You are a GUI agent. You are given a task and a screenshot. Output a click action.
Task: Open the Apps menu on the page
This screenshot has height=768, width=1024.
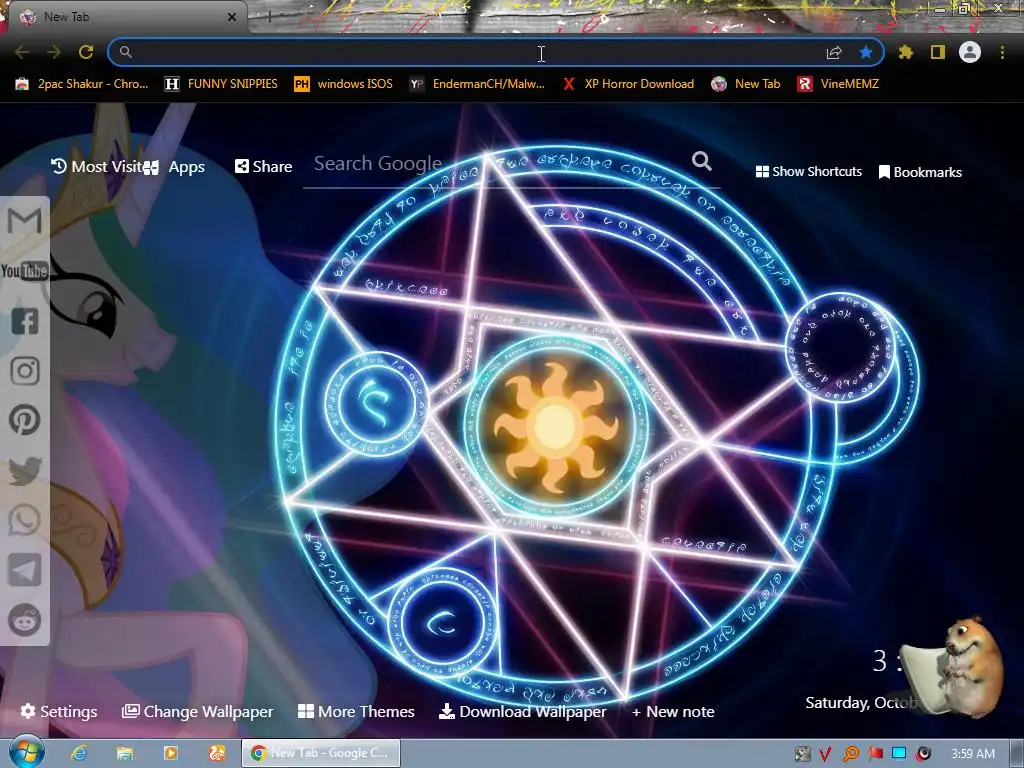(x=175, y=168)
